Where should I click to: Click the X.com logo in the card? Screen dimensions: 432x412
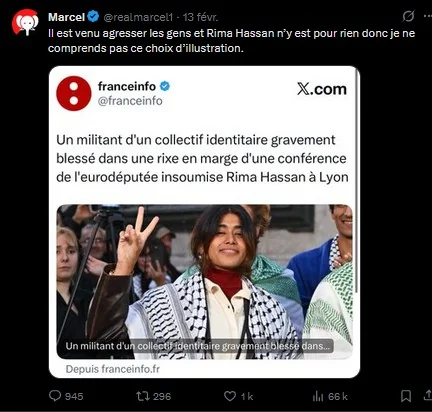[322, 89]
